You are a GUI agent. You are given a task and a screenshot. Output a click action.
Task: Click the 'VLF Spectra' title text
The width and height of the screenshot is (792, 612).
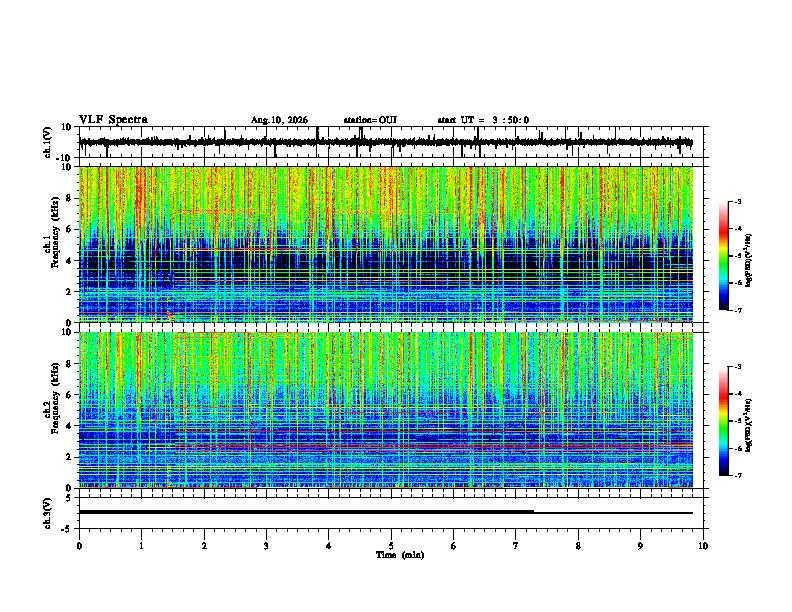(x=113, y=120)
